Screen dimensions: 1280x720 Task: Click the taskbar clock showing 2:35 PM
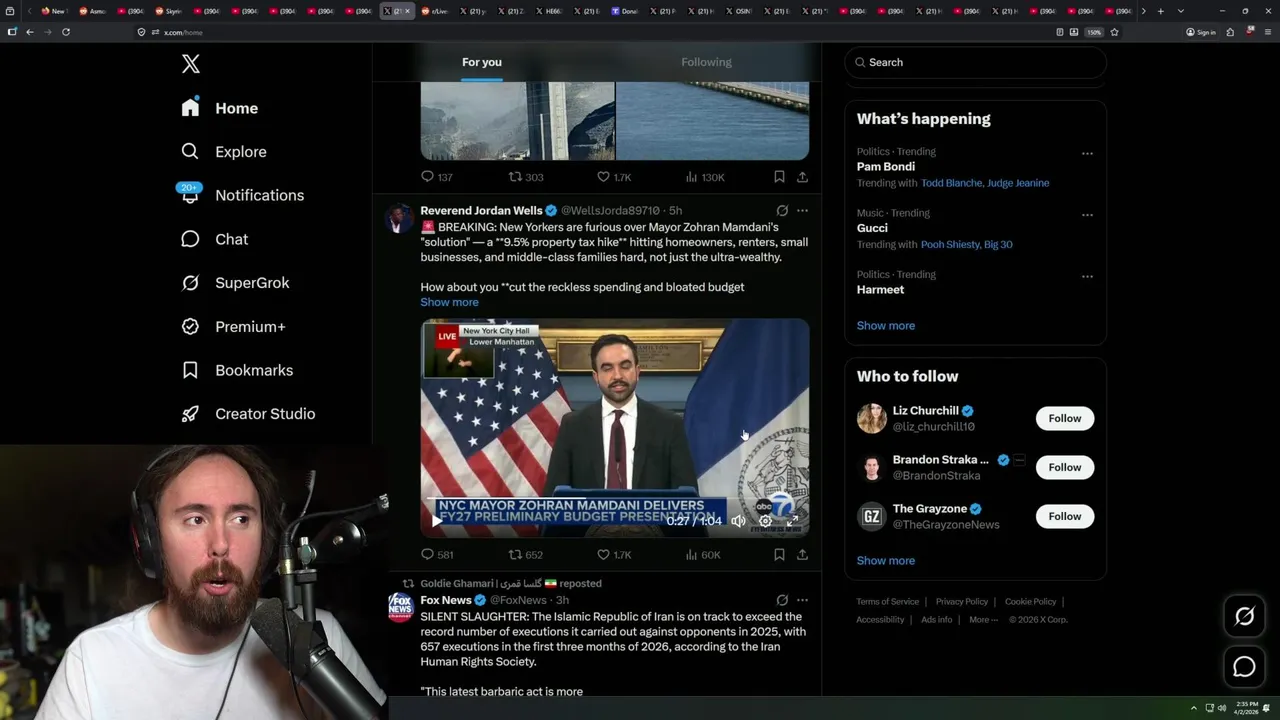click(1246, 708)
